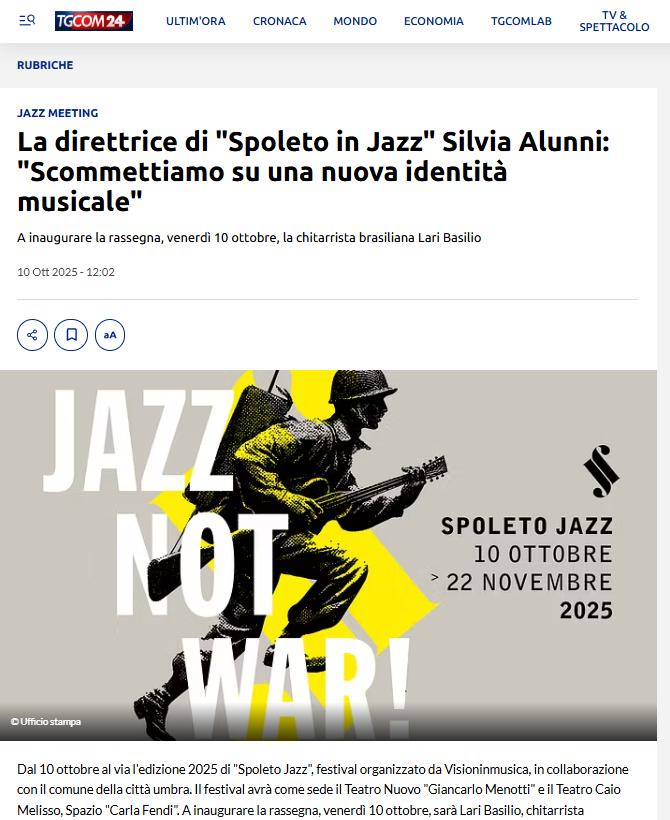This screenshot has height=820, width=670.
Task: Change text size with aA button
Action: [110, 335]
